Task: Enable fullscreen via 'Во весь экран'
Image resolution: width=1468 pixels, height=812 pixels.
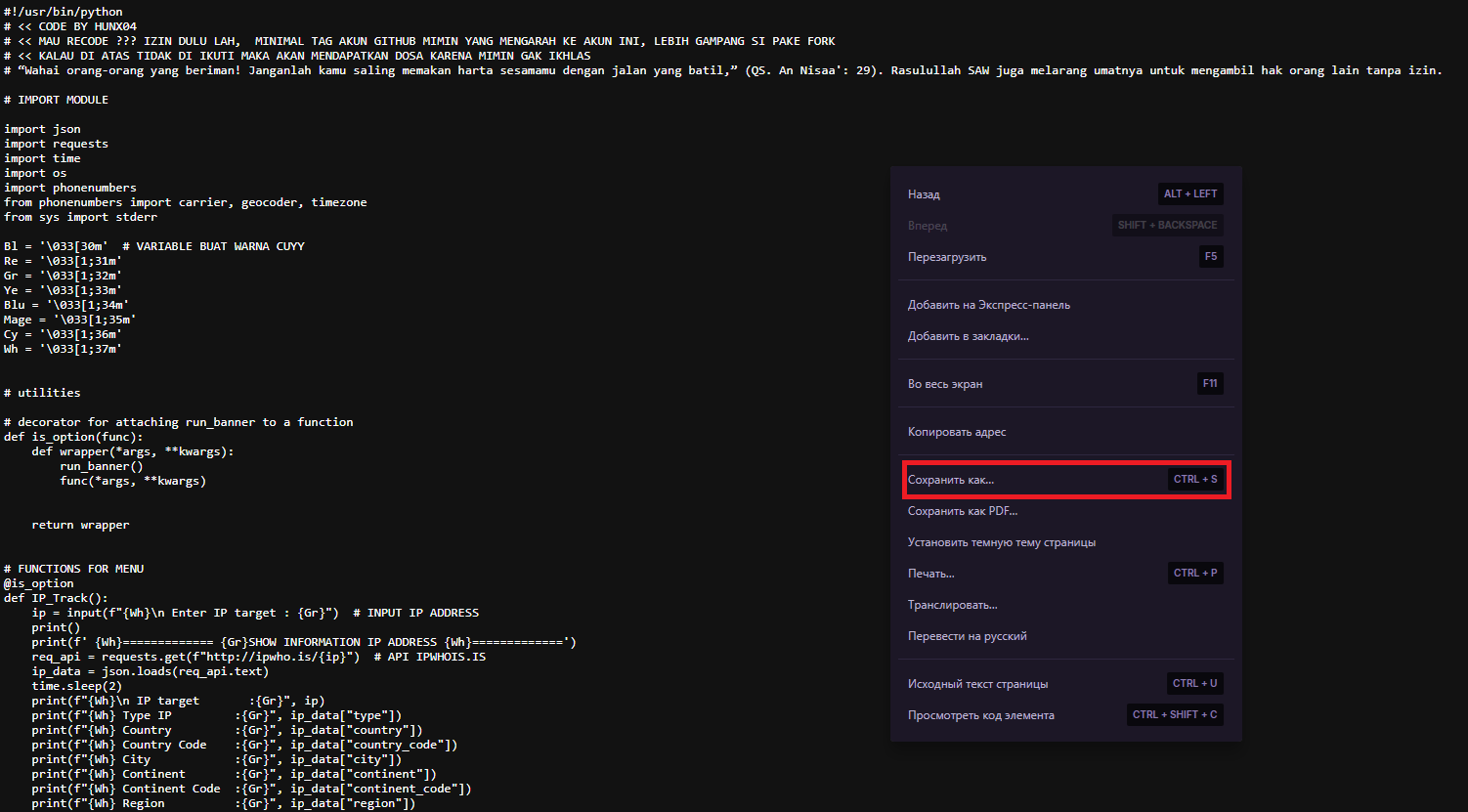Action: pos(945,384)
